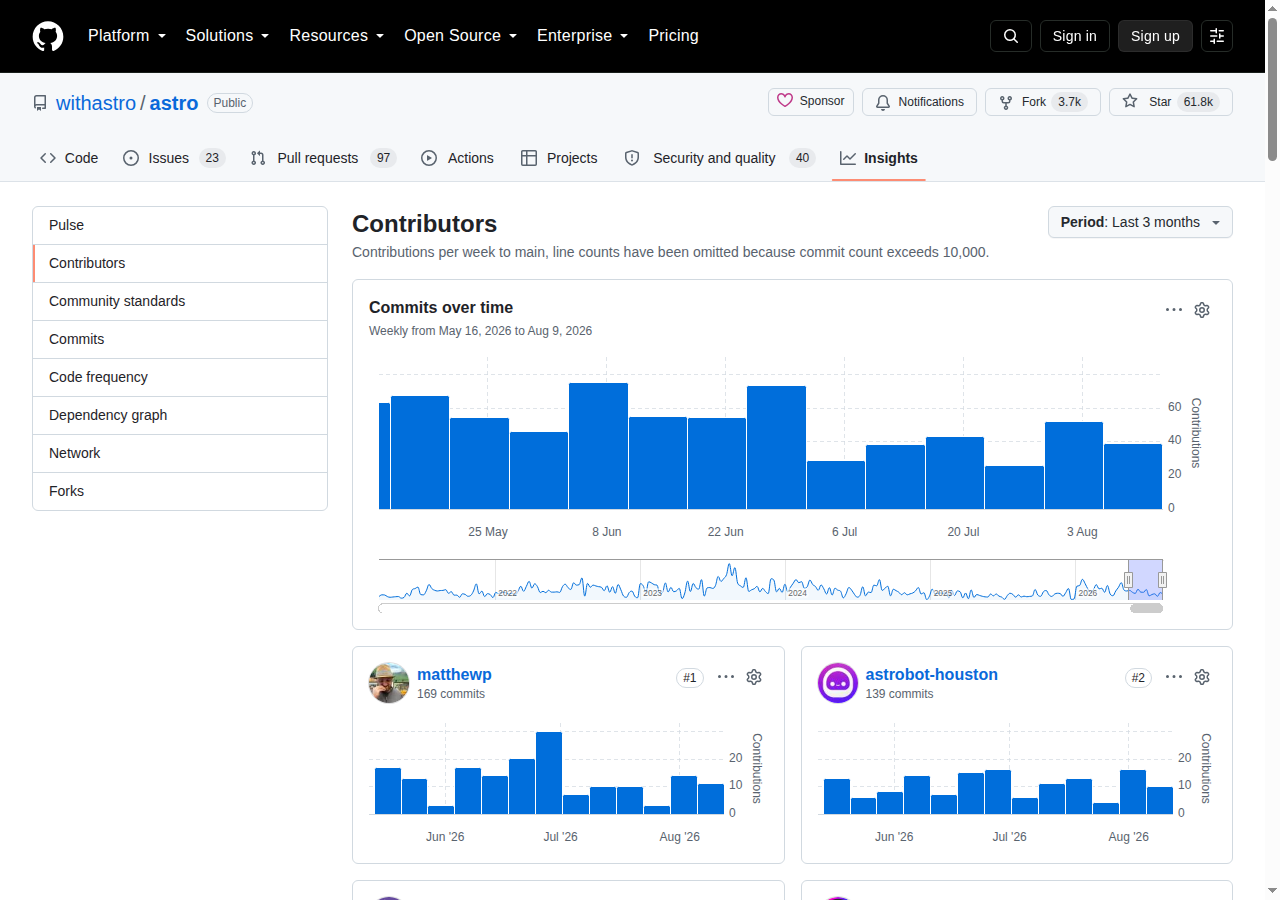Click the horizontal scrollbar thumb under timeline

(x=1146, y=608)
